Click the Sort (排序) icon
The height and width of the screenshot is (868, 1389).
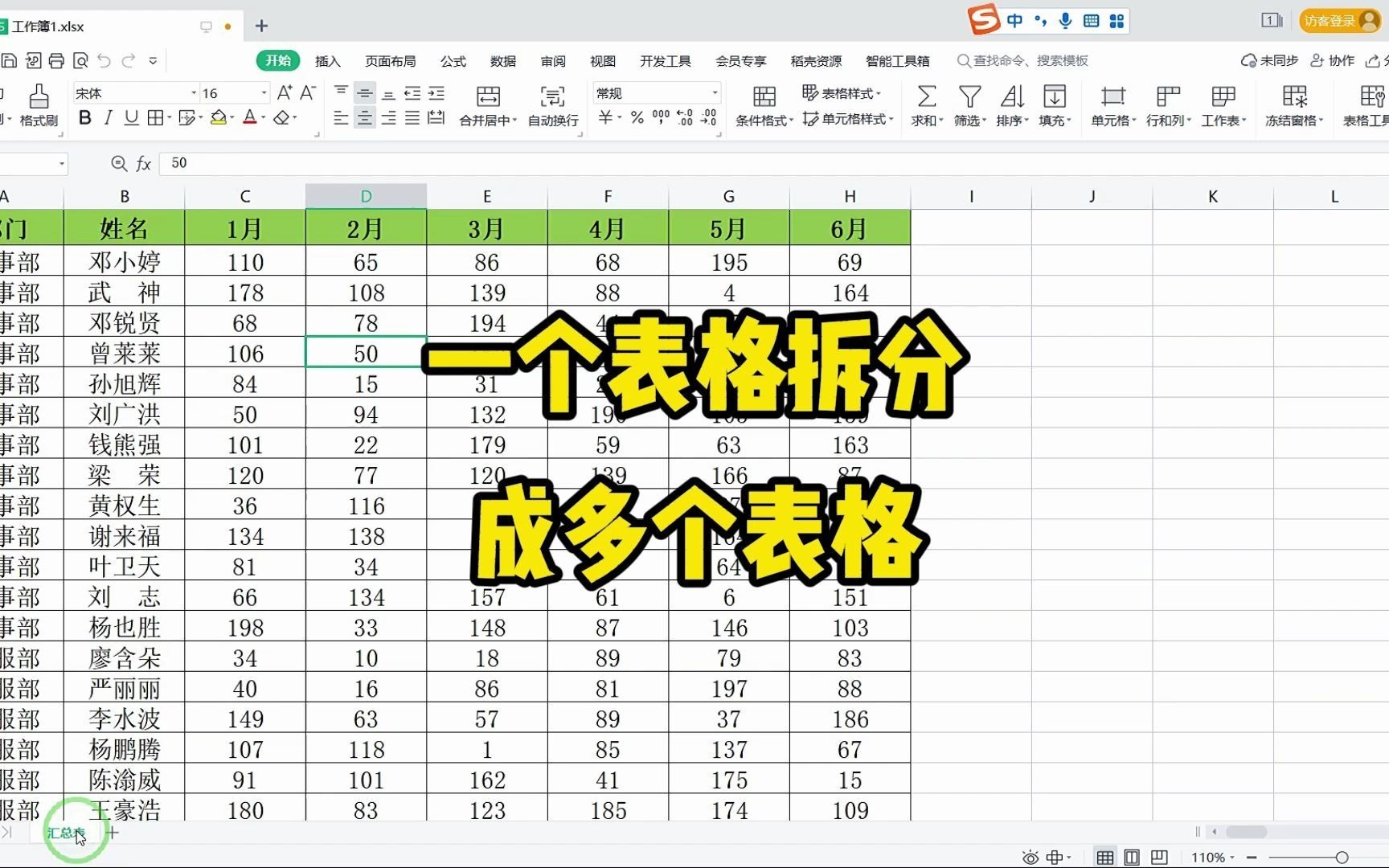[1012, 97]
